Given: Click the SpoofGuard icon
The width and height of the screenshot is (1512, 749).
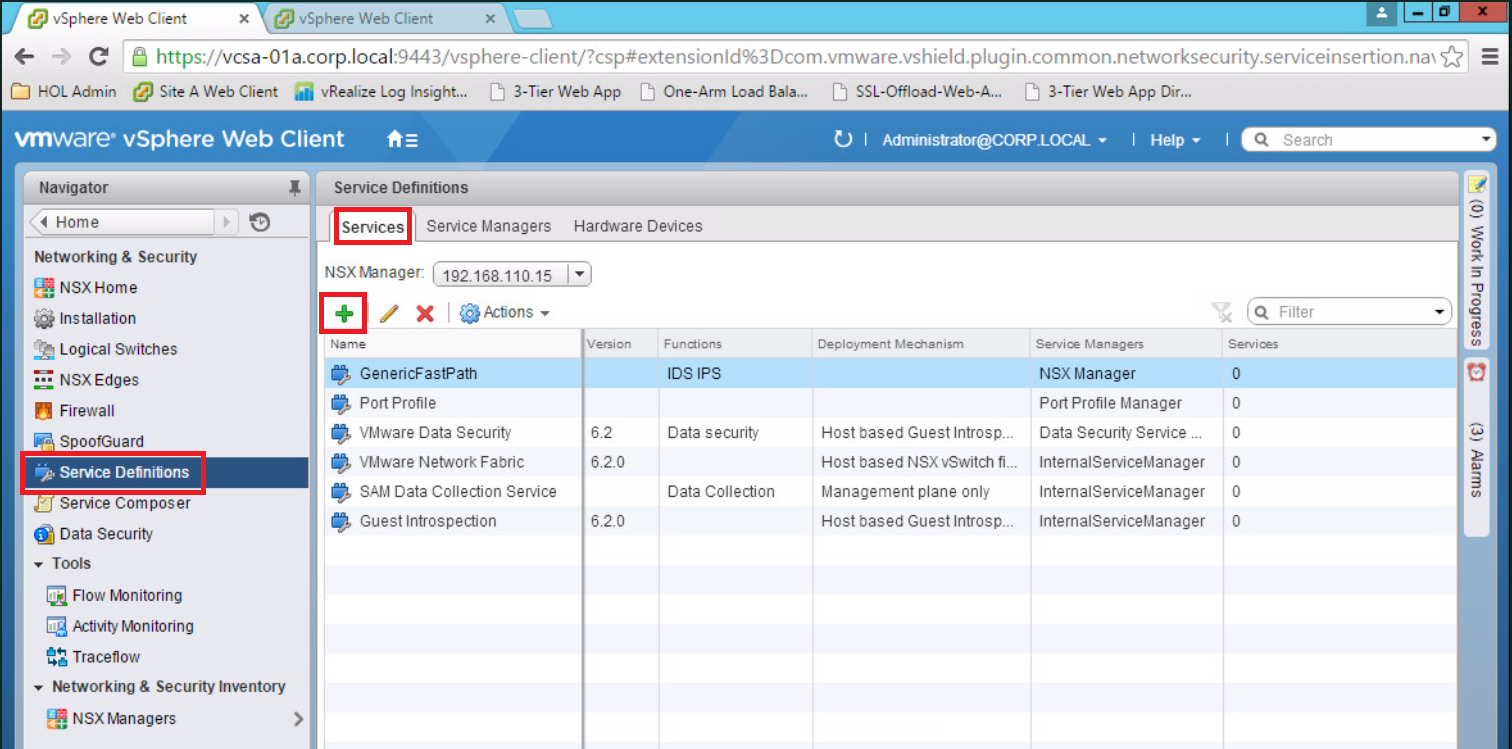Looking at the screenshot, I should (x=44, y=442).
